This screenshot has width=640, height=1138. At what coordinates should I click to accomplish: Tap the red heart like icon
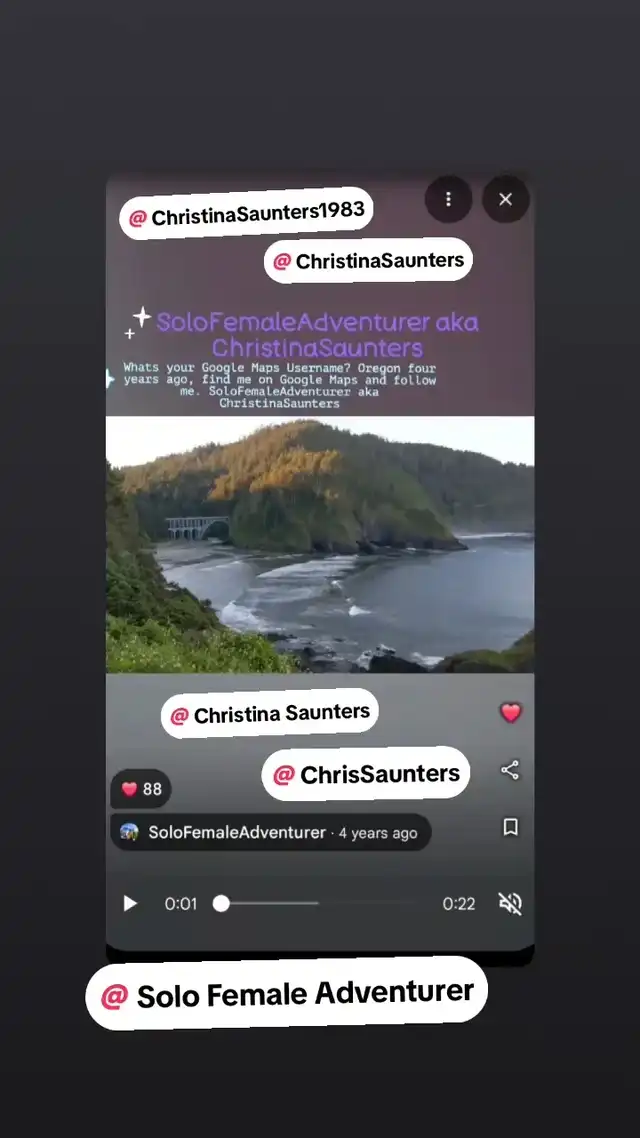coord(511,713)
